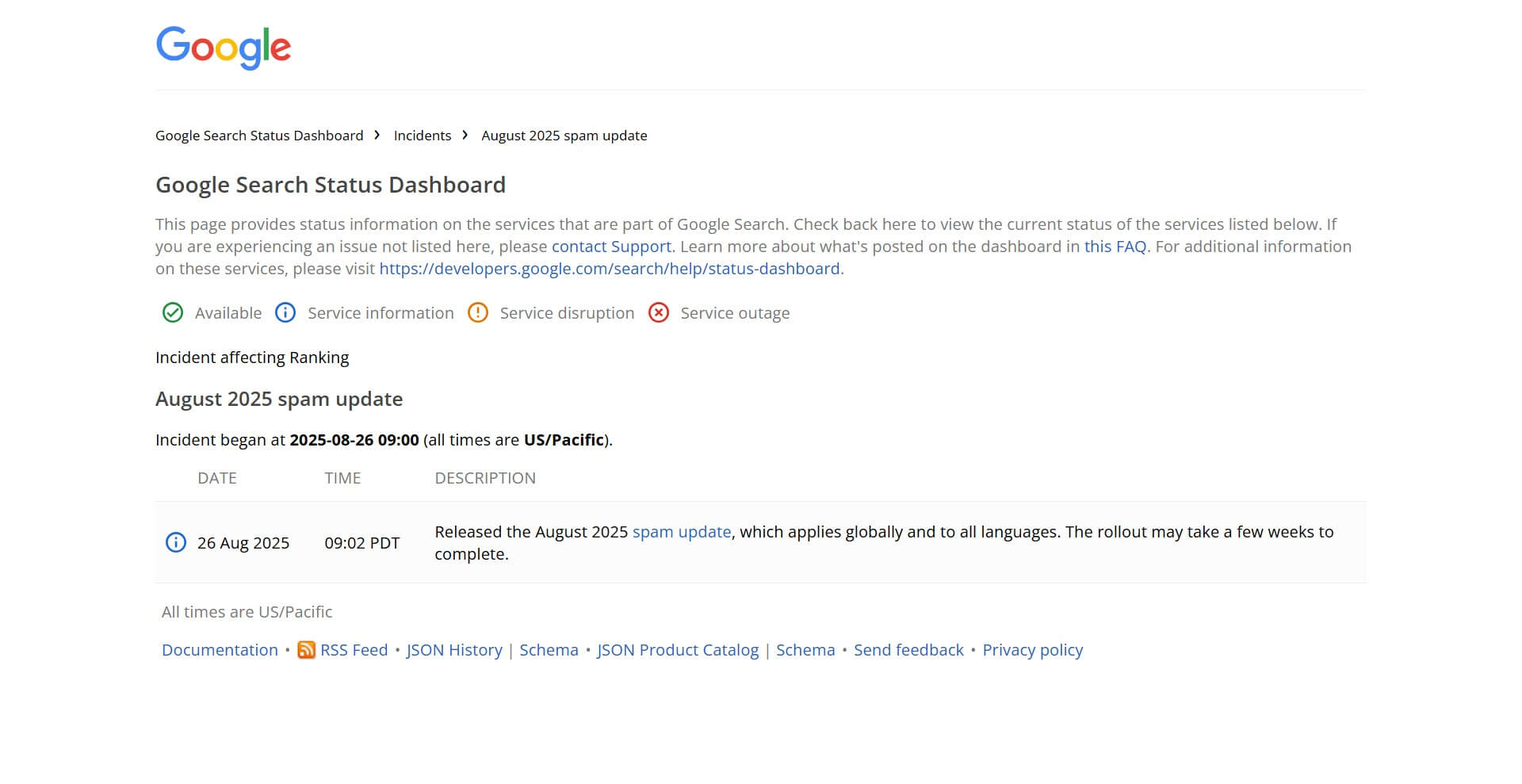Click the red Service outage icon
Viewport: 1522px width, 784px height.
(x=659, y=313)
